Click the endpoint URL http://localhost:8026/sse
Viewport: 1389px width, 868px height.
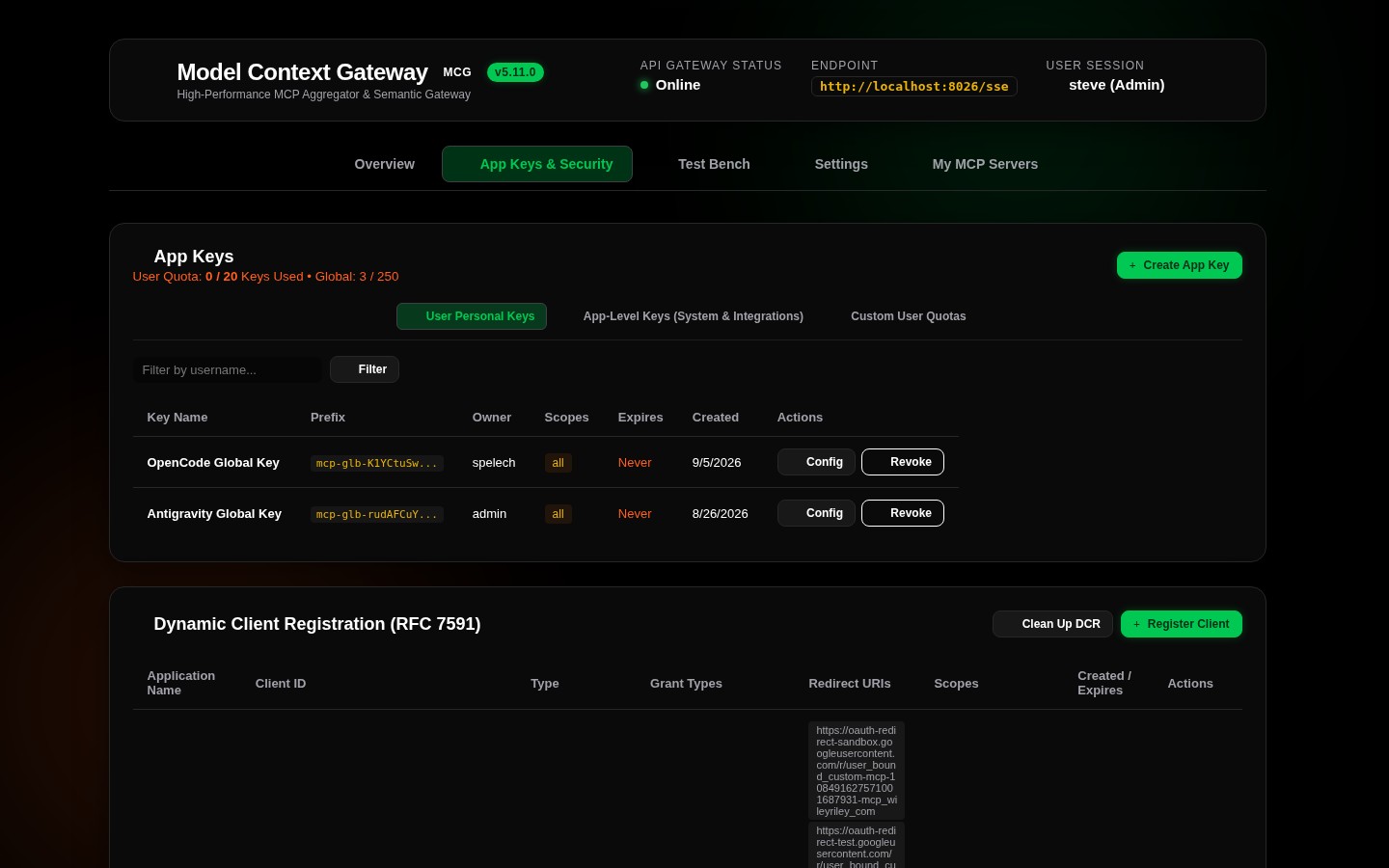tap(914, 87)
